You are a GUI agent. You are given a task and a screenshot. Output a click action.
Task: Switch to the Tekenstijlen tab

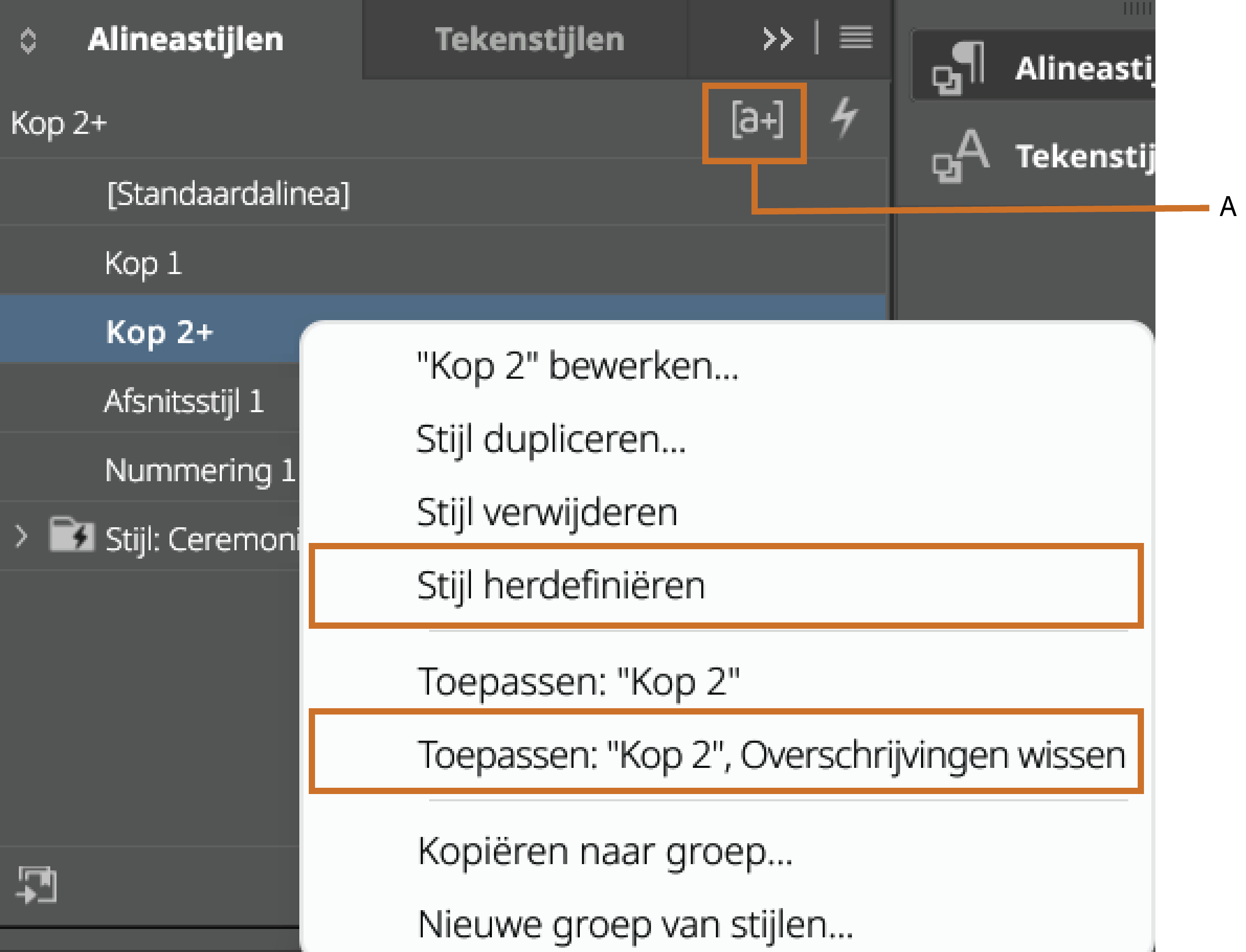coord(529,40)
